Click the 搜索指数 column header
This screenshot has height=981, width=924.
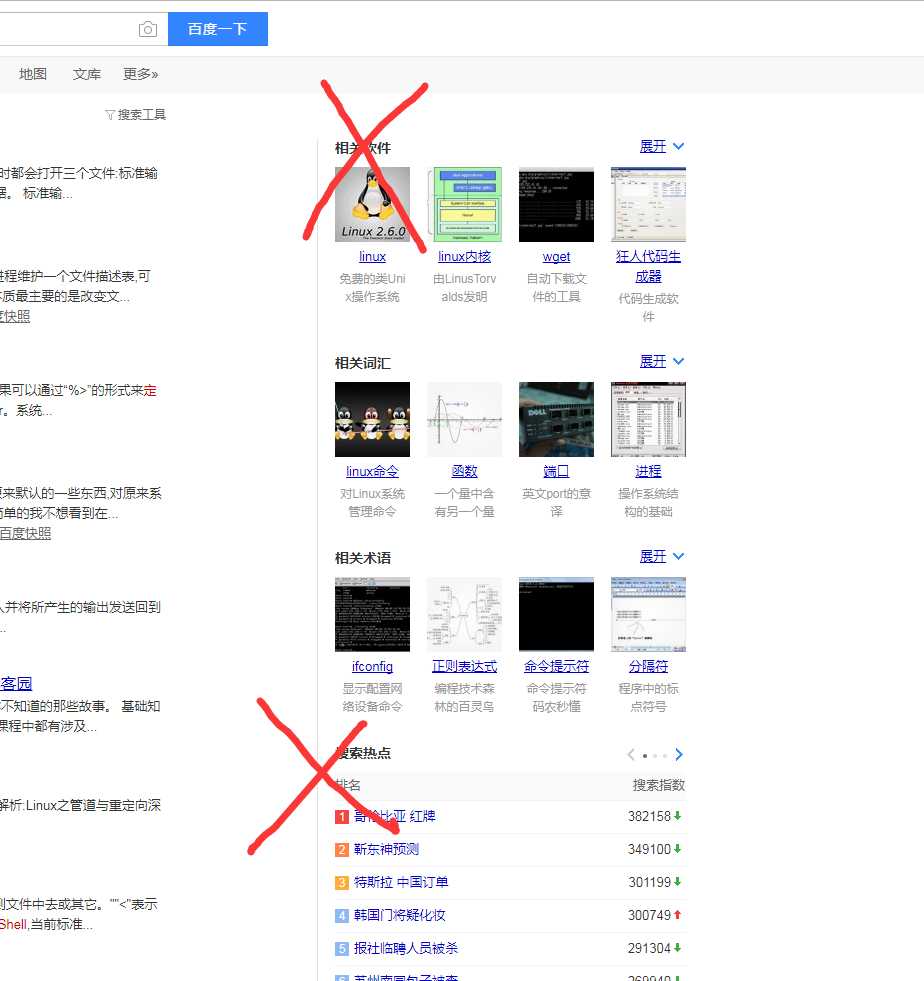click(659, 785)
